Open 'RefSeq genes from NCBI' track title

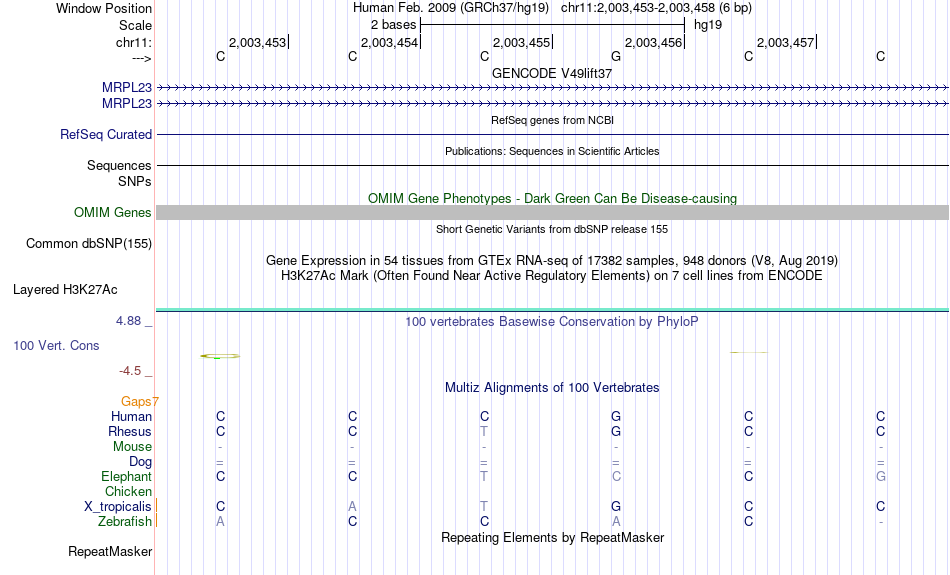pyautogui.click(x=552, y=120)
